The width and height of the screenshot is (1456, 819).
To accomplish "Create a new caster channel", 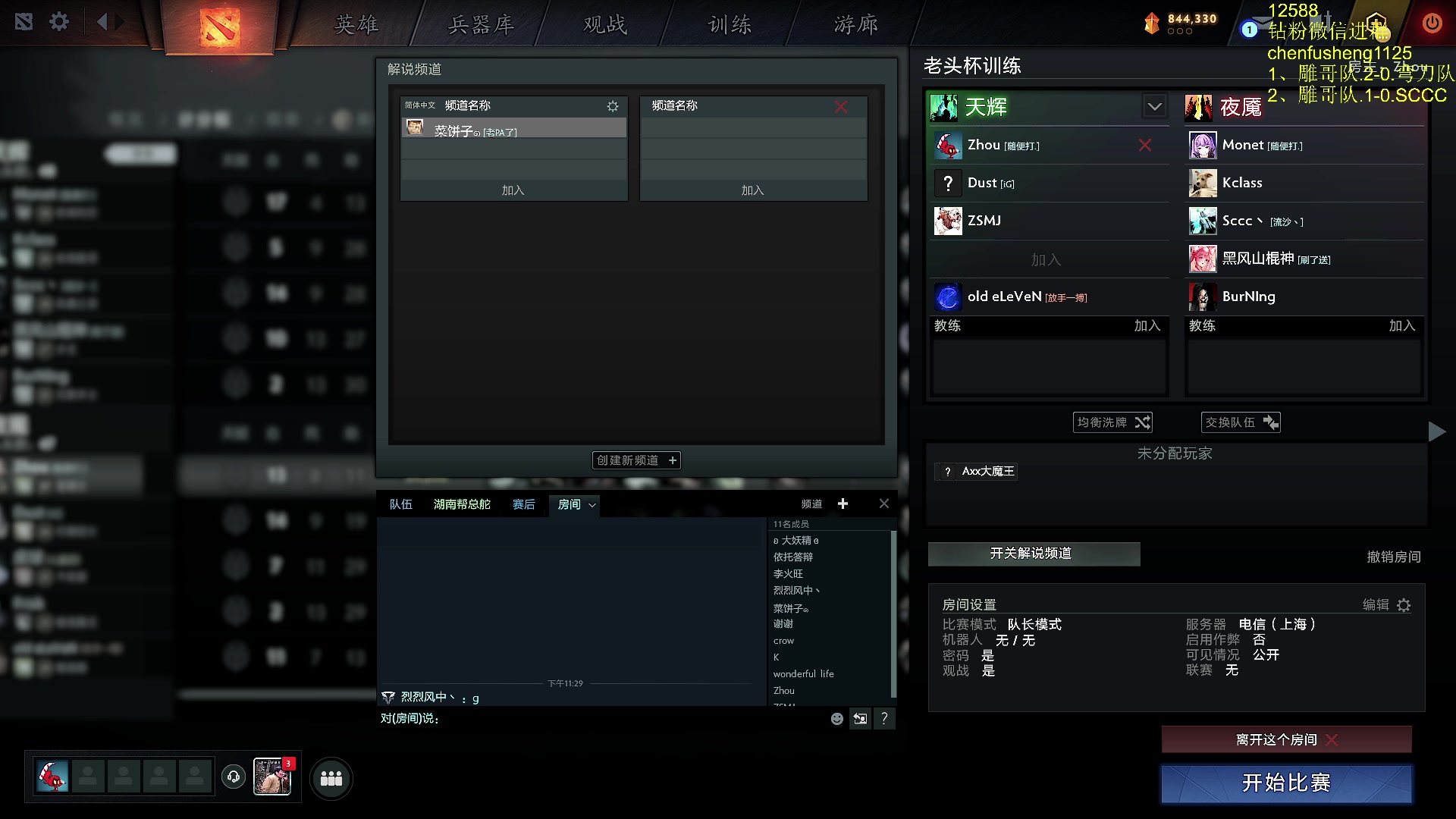I will tap(635, 460).
